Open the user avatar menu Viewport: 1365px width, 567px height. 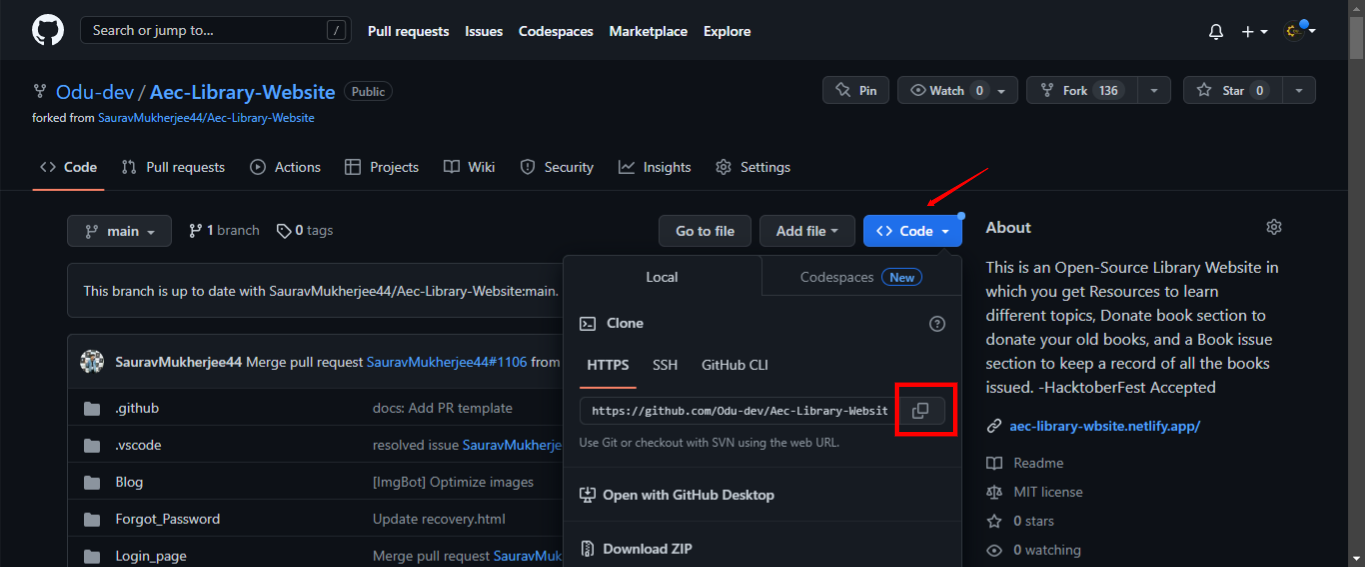pos(1299,30)
